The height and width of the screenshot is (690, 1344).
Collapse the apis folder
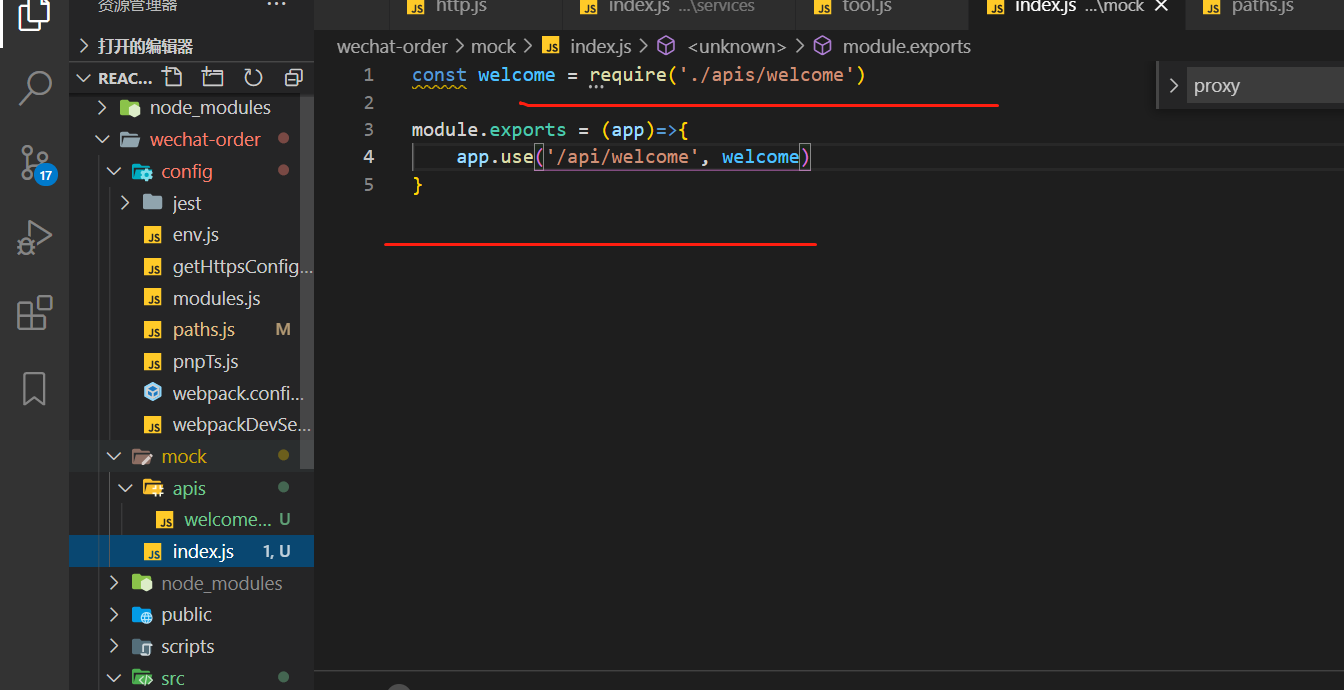pos(125,488)
